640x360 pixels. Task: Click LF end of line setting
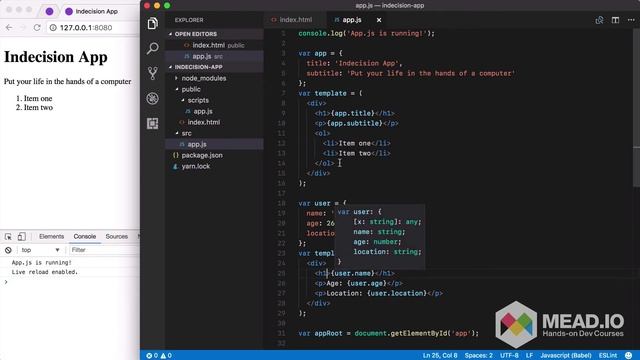click(529, 356)
